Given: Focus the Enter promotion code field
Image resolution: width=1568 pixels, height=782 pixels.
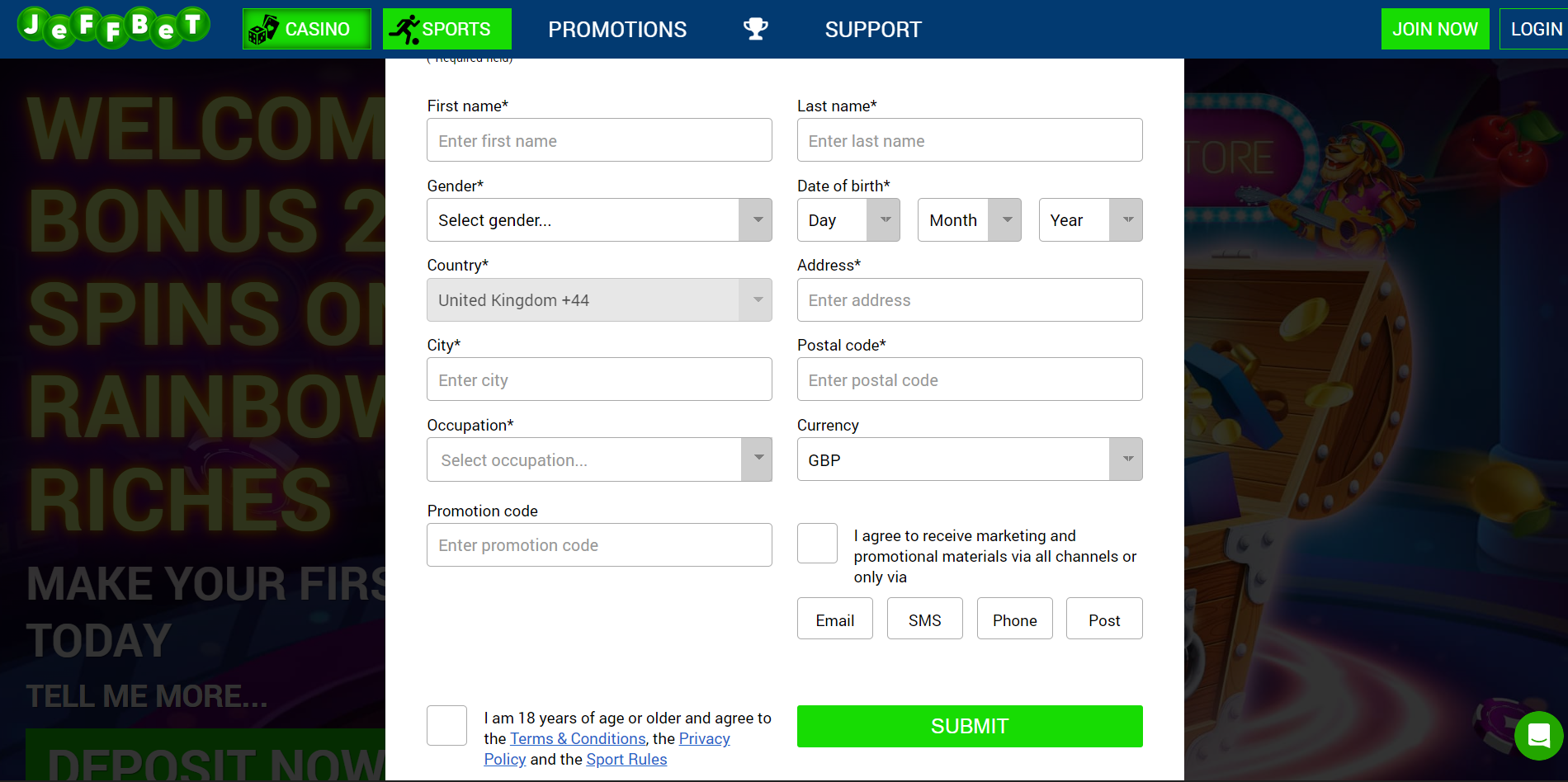Looking at the screenshot, I should pyautogui.click(x=599, y=545).
